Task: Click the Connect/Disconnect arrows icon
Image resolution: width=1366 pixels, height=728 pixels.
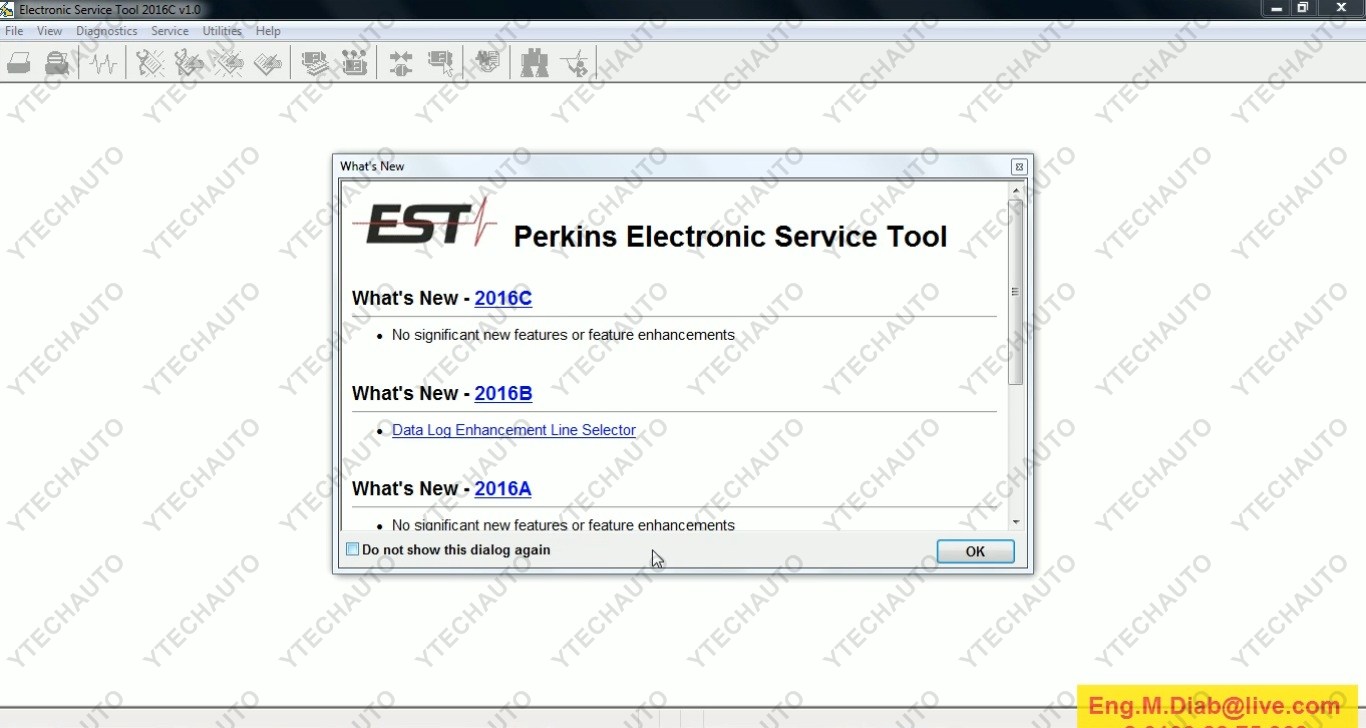Action: (x=400, y=64)
